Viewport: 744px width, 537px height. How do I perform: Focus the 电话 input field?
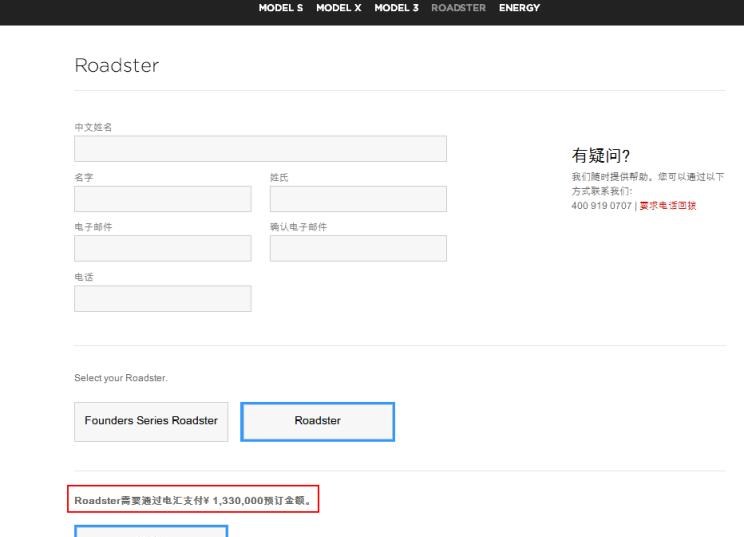point(163,298)
